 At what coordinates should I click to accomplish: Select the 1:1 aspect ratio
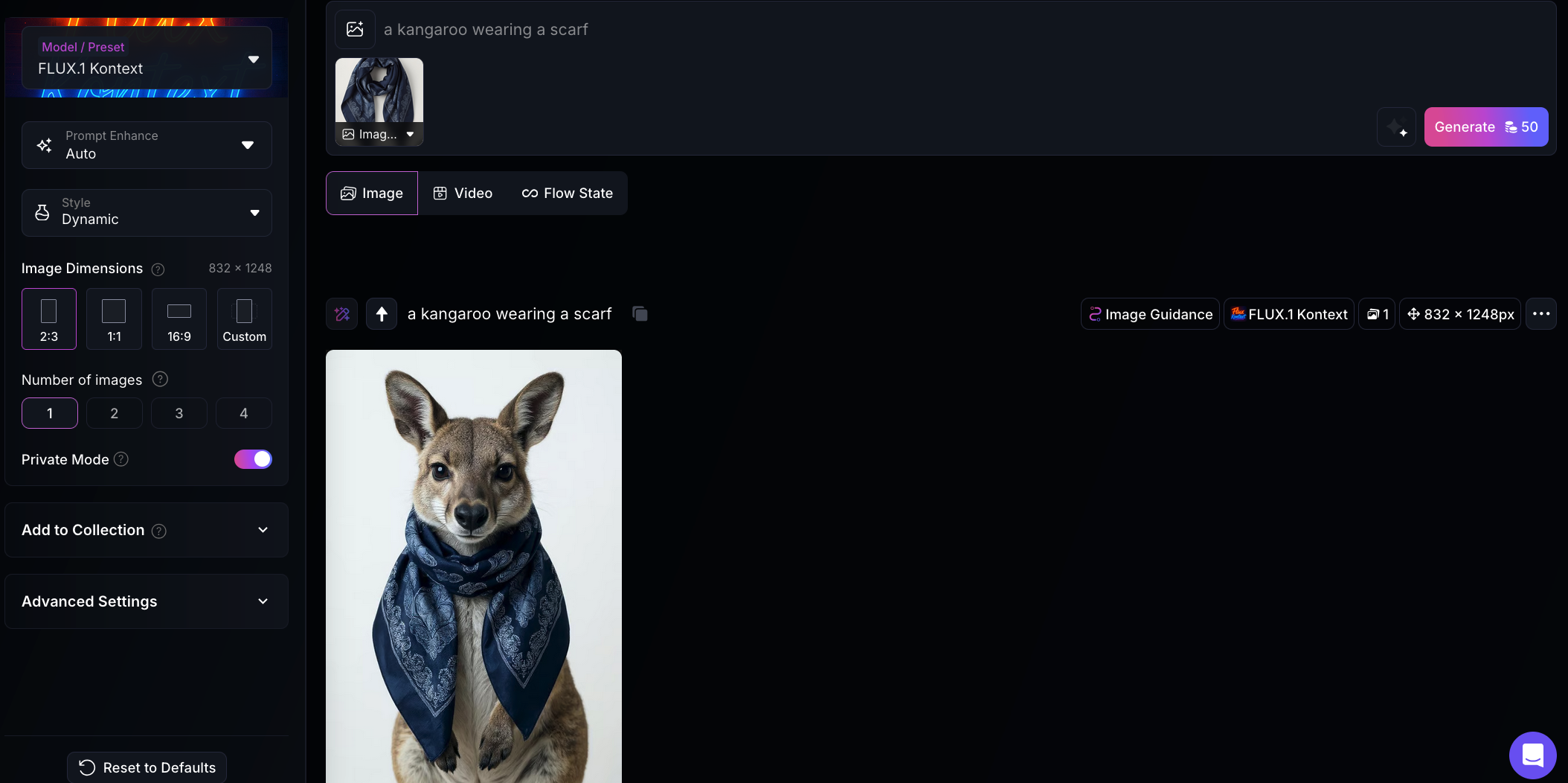[x=114, y=319]
